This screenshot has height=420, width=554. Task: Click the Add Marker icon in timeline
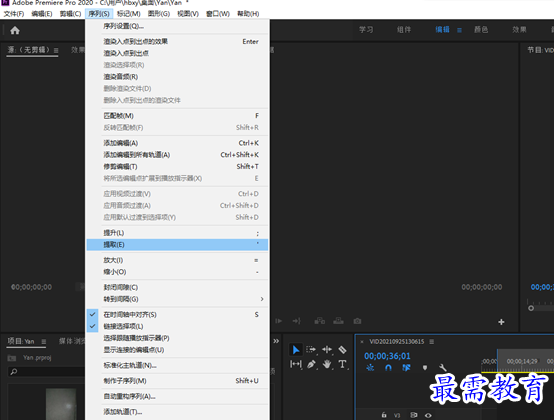425,368
